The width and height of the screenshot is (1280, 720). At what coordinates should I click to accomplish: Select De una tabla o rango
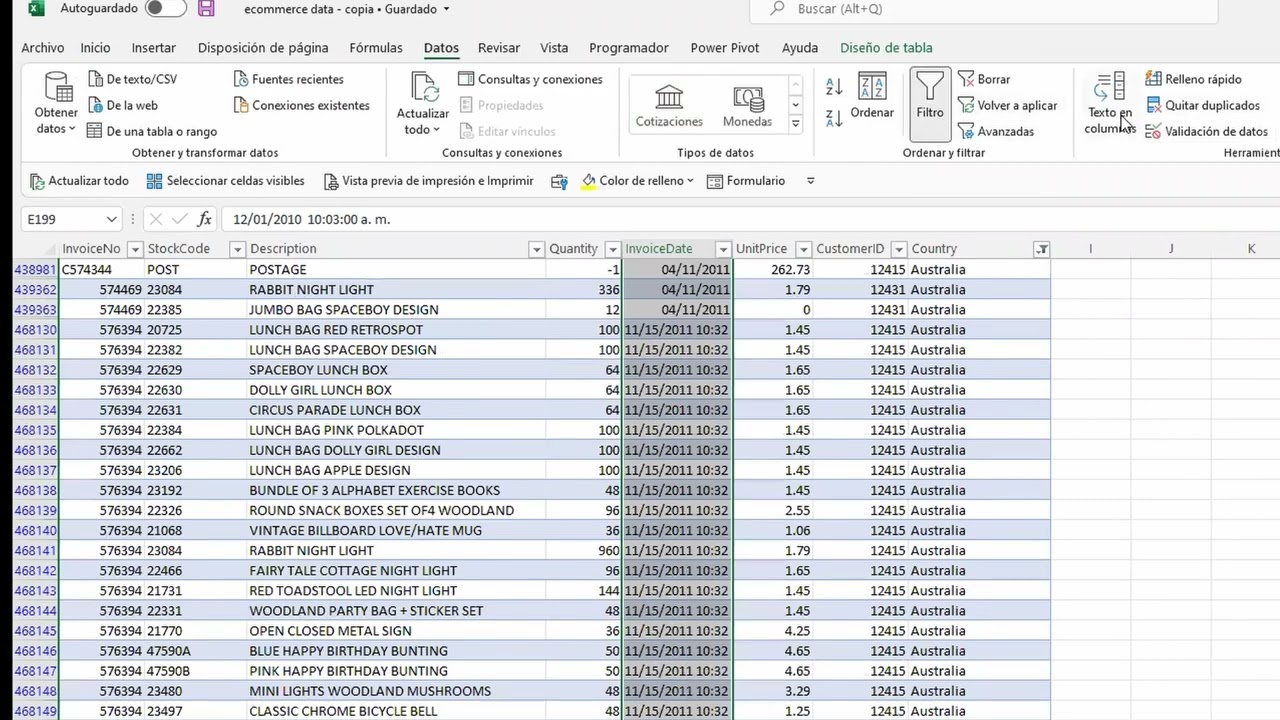click(152, 131)
